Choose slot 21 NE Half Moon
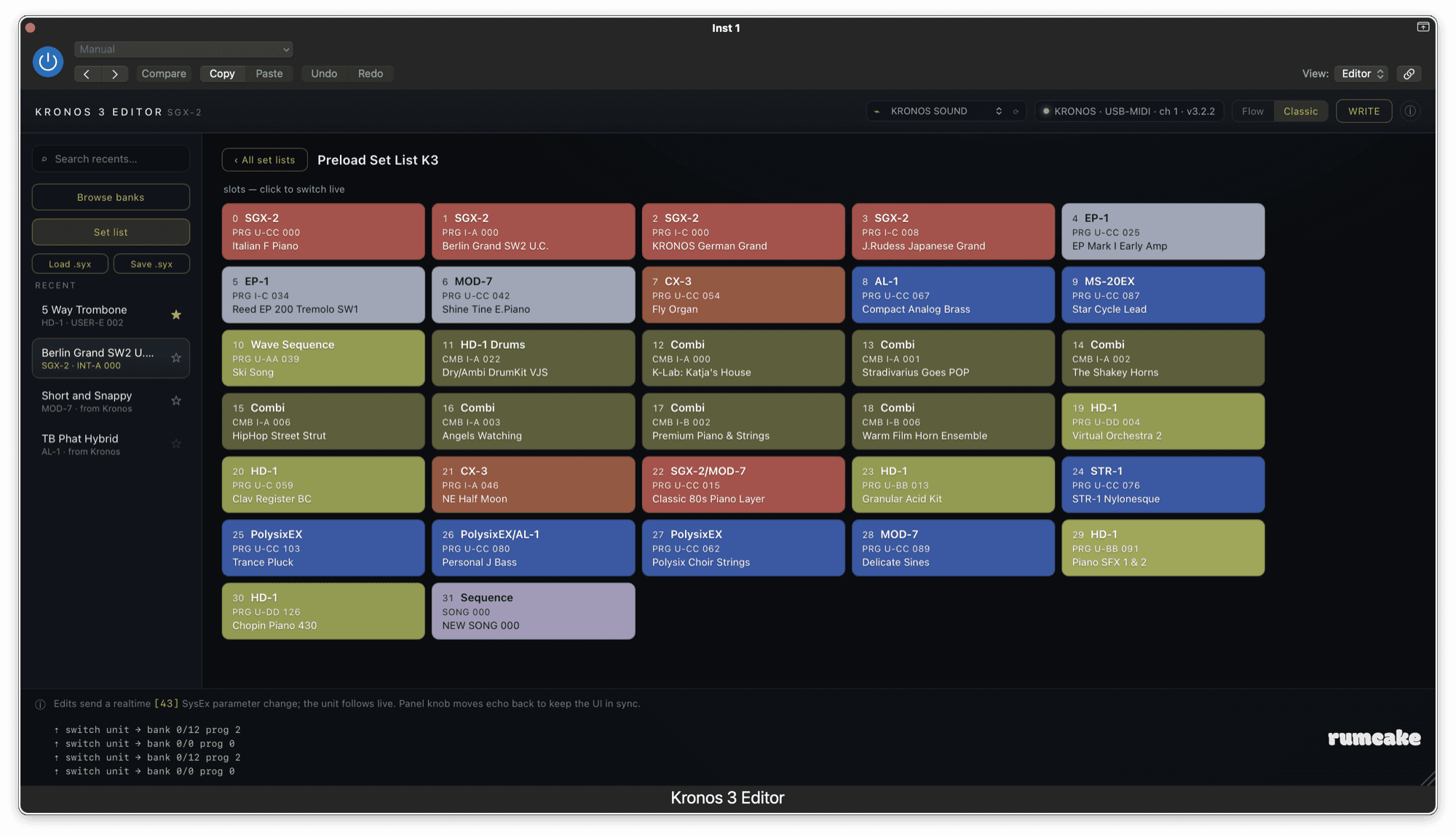 click(533, 485)
